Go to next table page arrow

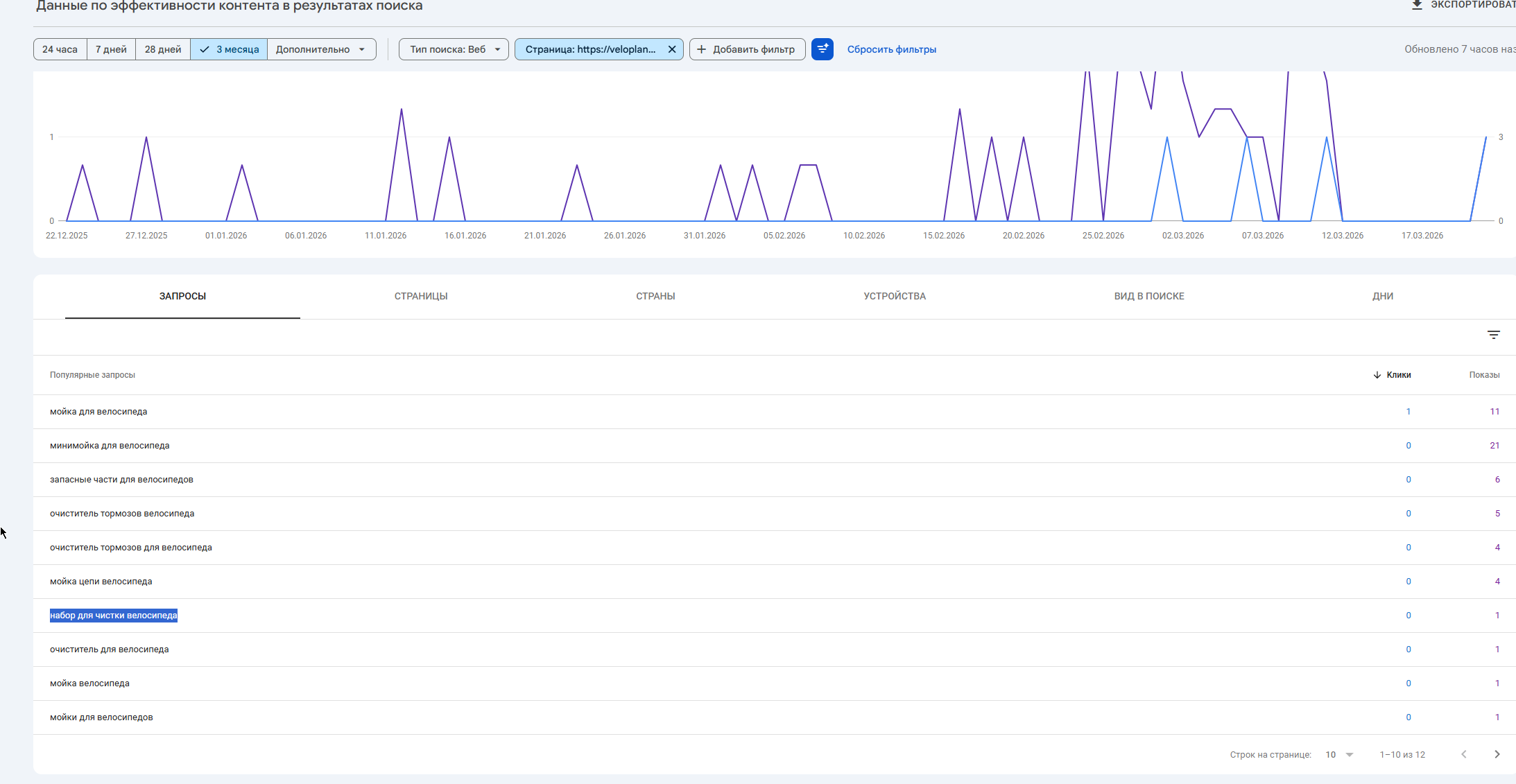click(x=1497, y=754)
